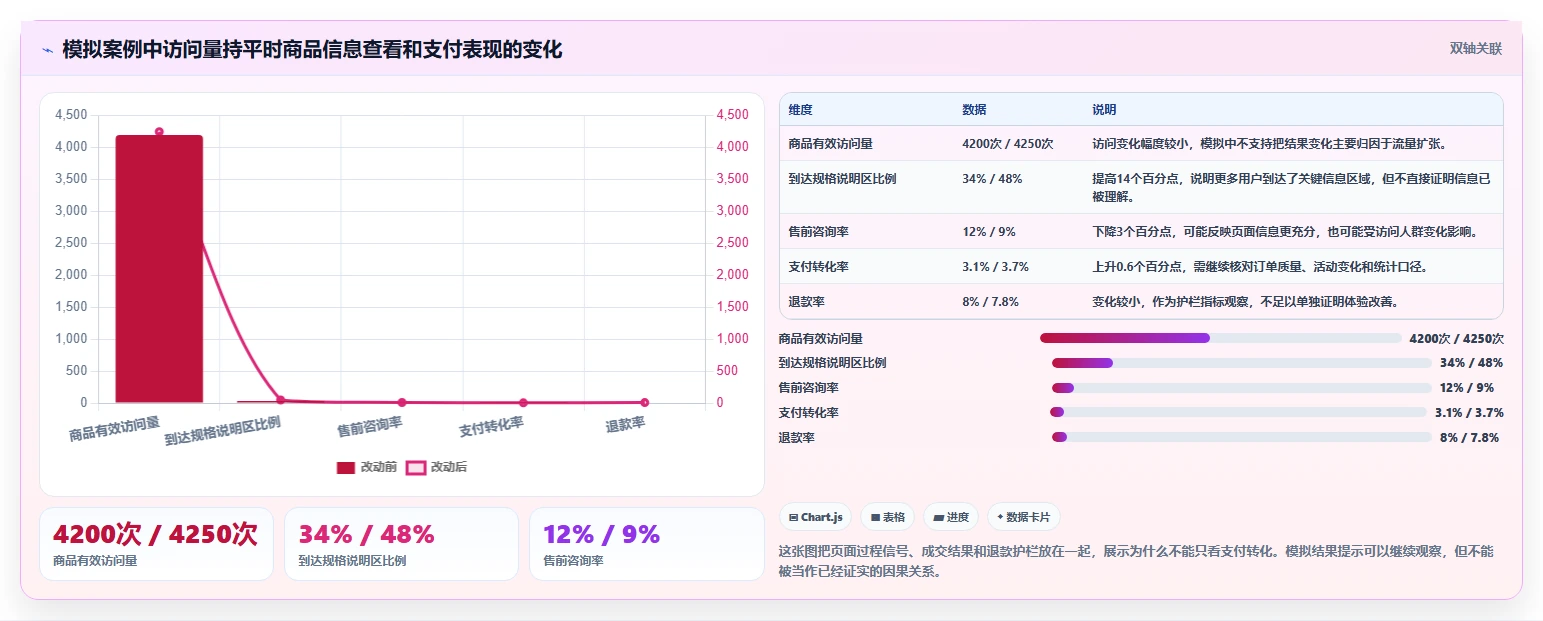Click the 售前咨询率 table row label
1543x621 pixels.
(818, 231)
